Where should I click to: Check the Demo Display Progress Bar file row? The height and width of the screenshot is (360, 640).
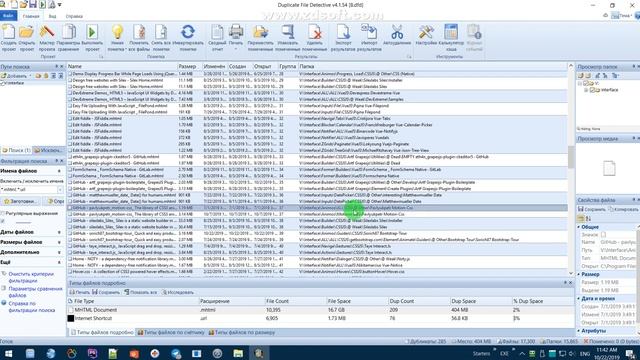pyautogui.click(x=70, y=74)
